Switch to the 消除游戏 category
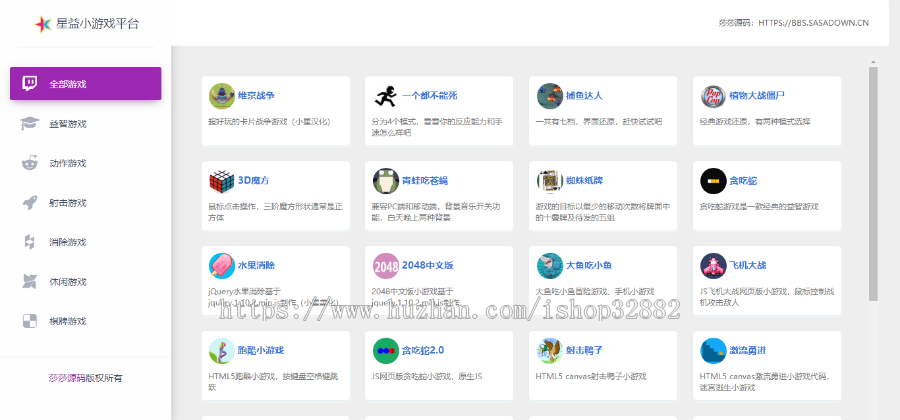The width and height of the screenshot is (900, 420). point(86,242)
